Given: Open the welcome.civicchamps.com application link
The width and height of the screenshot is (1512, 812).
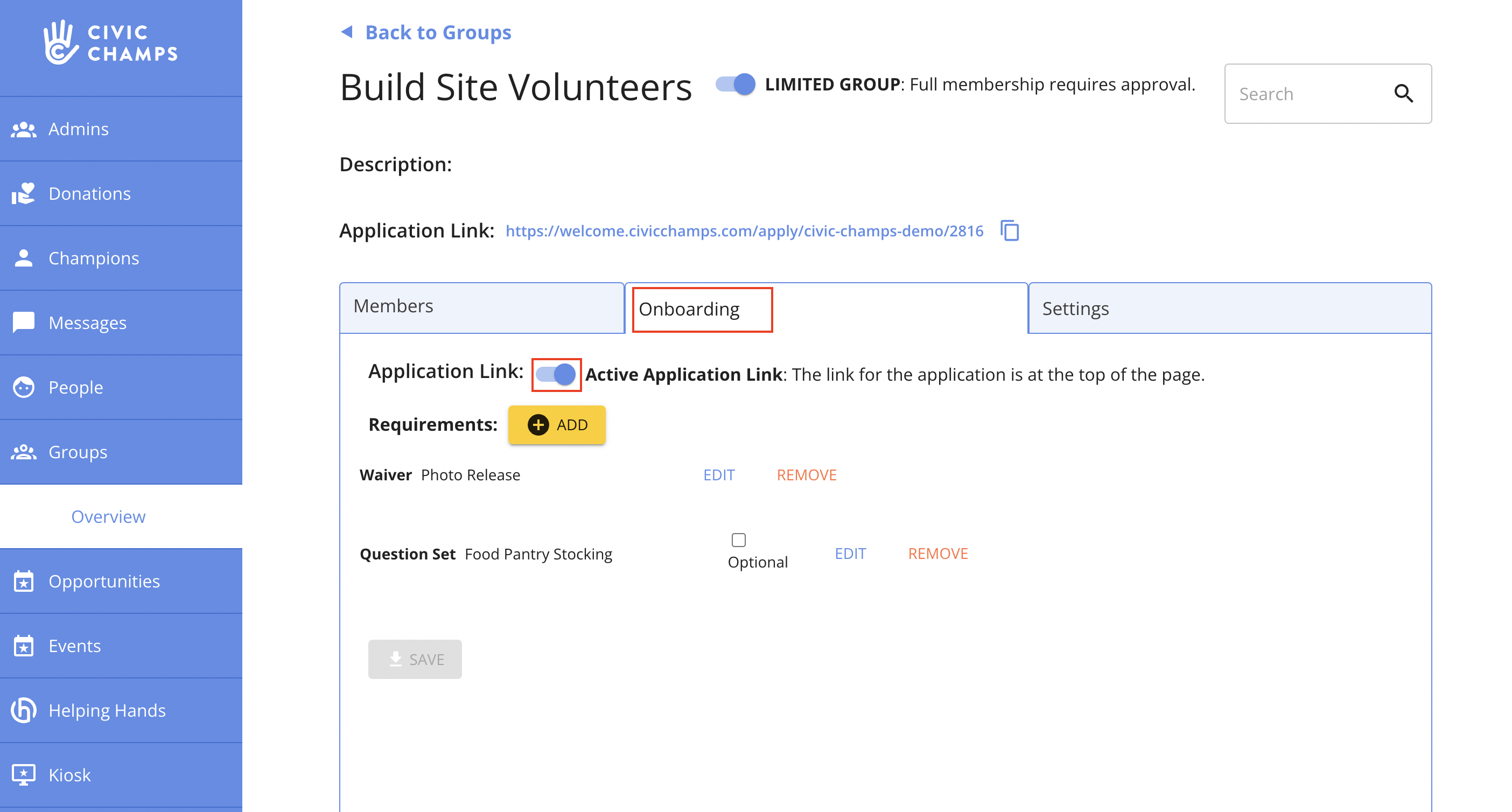Looking at the screenshot, I should click(744, 231).
